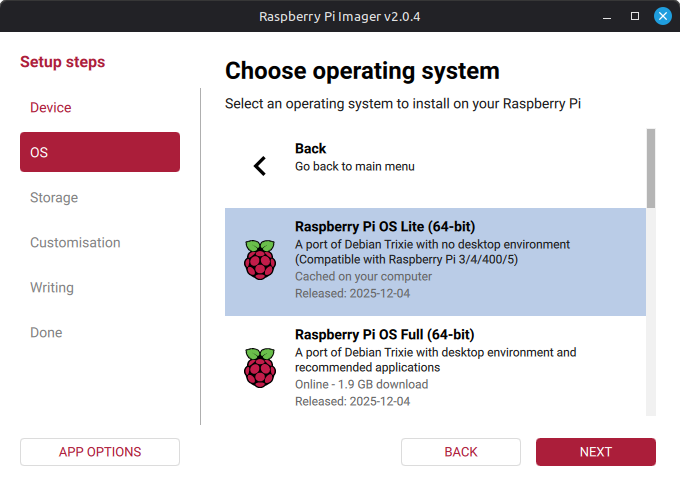Maximize the Imager window

coord(634,16)
